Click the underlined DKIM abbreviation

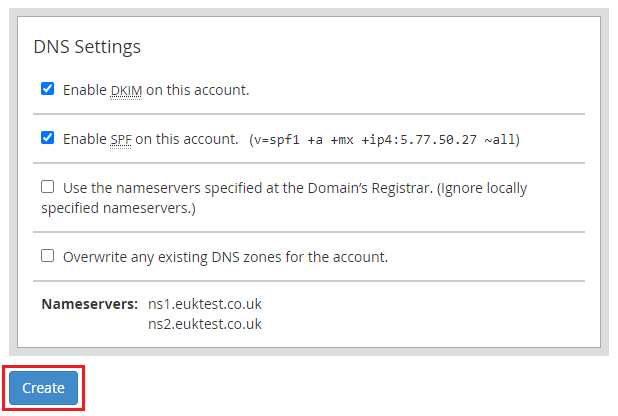126,90
